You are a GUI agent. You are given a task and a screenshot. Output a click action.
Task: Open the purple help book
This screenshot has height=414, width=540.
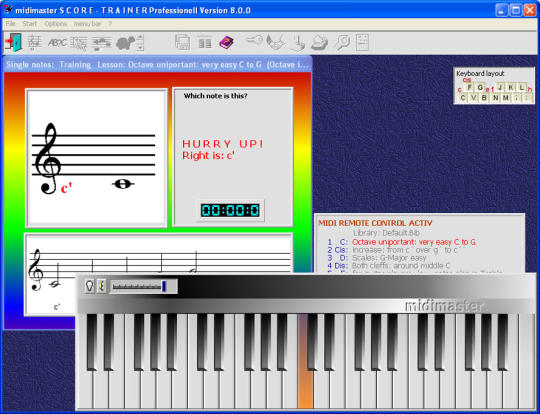226,43
